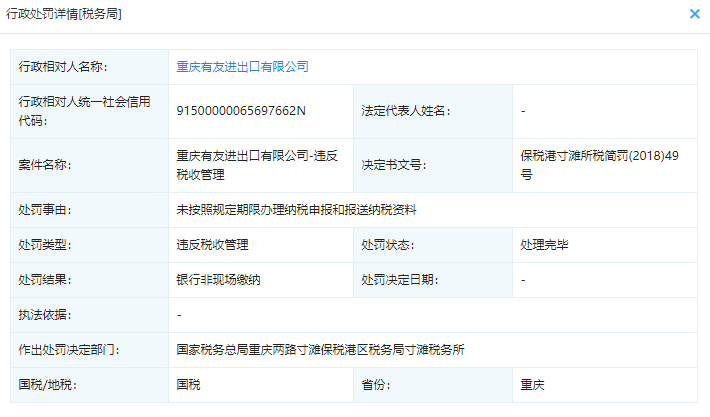The height and width of the screenshot is (417, 710).
Task: Click the label 执法依据
Action: (45, 315)
